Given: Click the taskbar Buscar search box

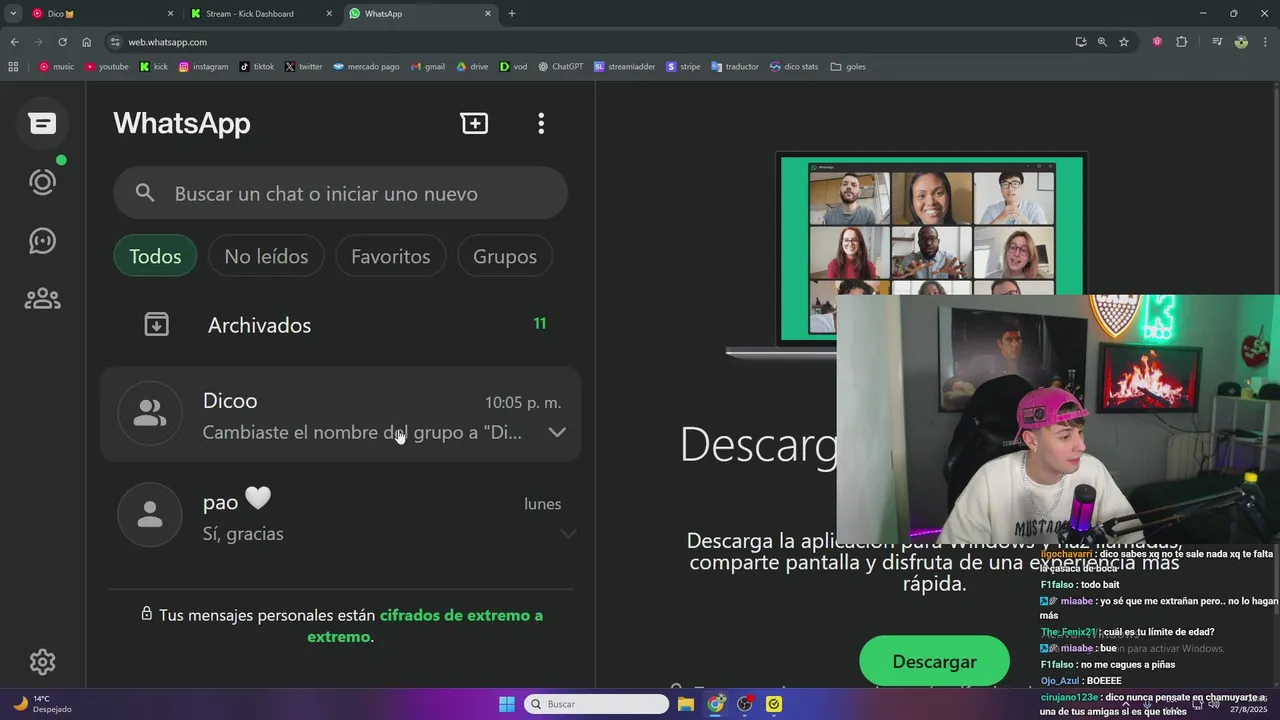Looking at the screenshot, I should click(597, 704).
